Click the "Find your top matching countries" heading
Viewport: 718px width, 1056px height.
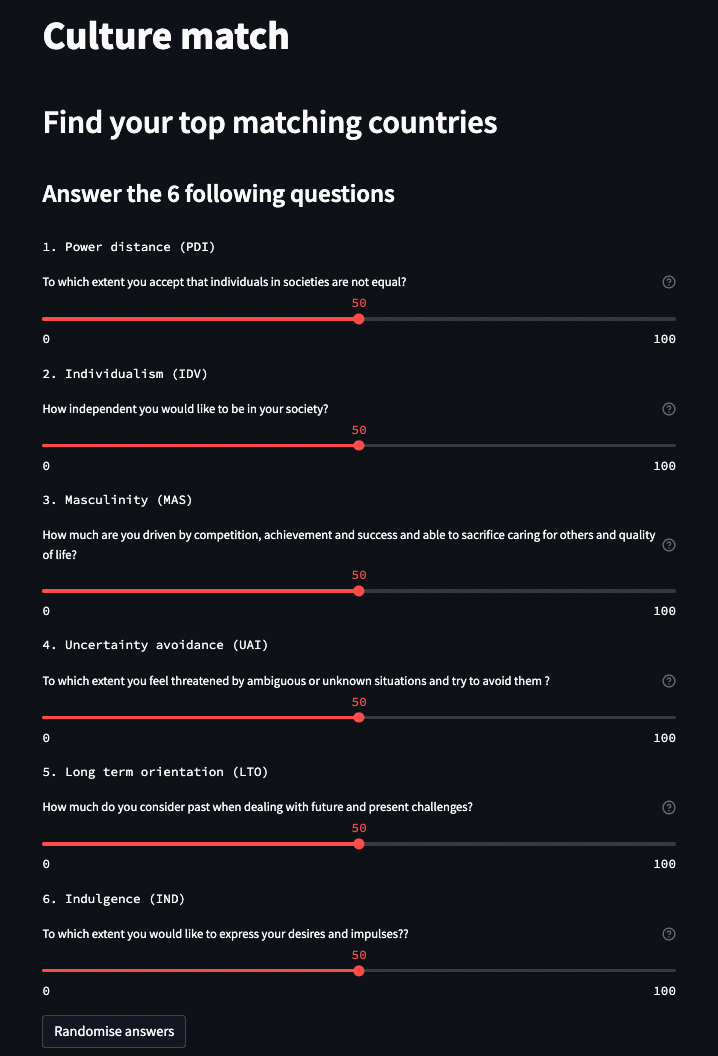270,123
